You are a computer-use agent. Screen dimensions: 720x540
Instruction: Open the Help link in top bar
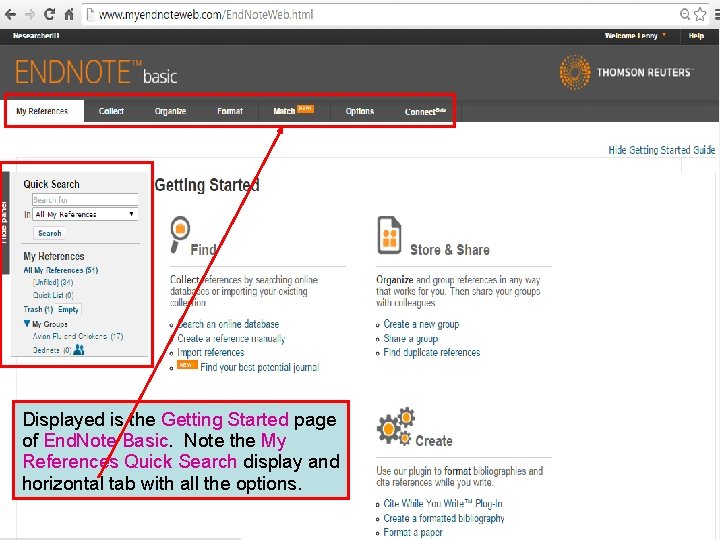[696, 35]
